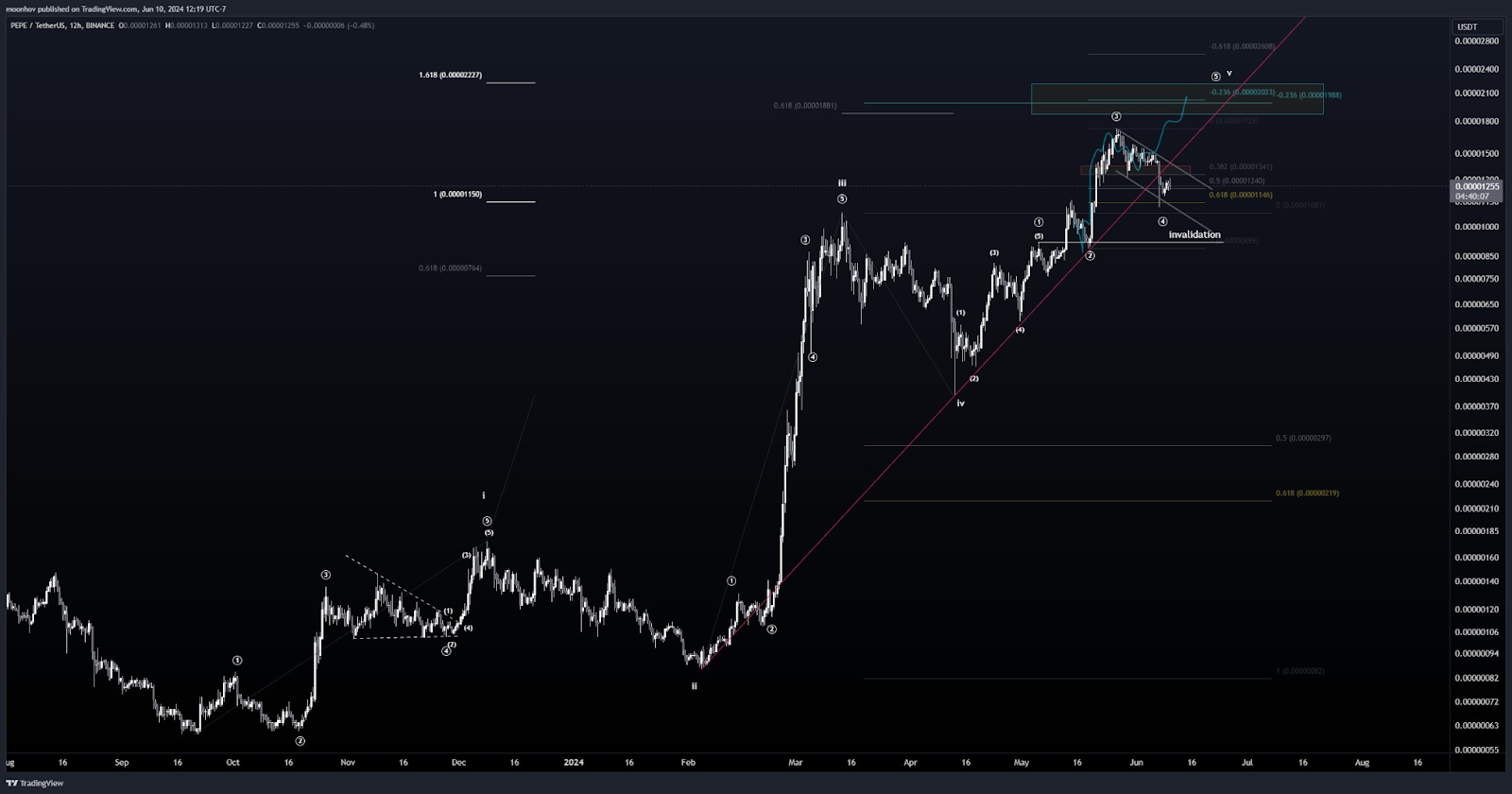Select the 0.5 (0.00000297) retracement label

(1303, 439)
